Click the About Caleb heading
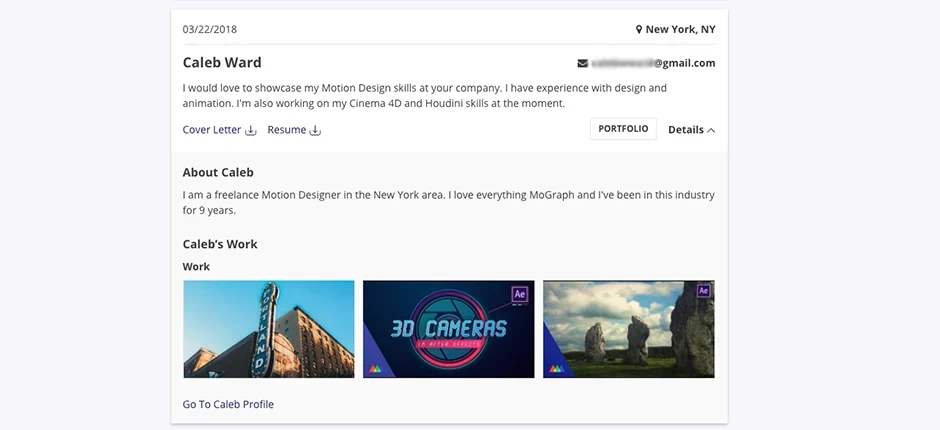This screenshot has width=940, height=430. [x=218, y=173]
